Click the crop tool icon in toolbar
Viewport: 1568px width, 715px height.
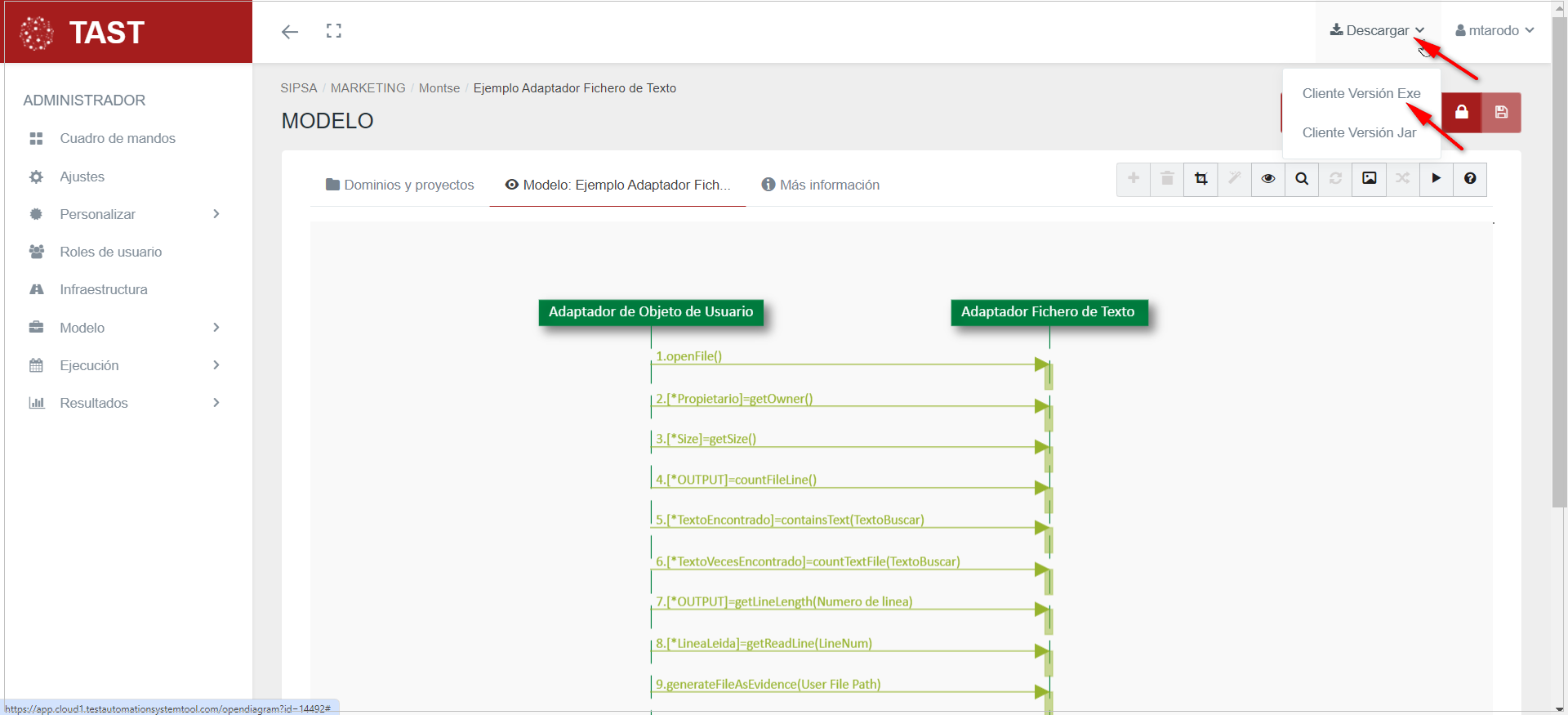(1200, 179)
